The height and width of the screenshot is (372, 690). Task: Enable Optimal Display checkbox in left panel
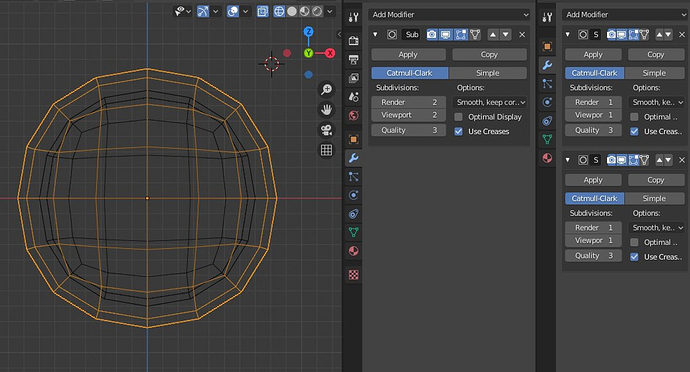[459, 117]
